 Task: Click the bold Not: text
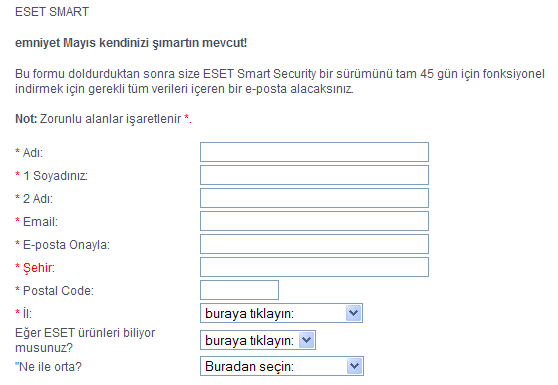pos(26,119)
